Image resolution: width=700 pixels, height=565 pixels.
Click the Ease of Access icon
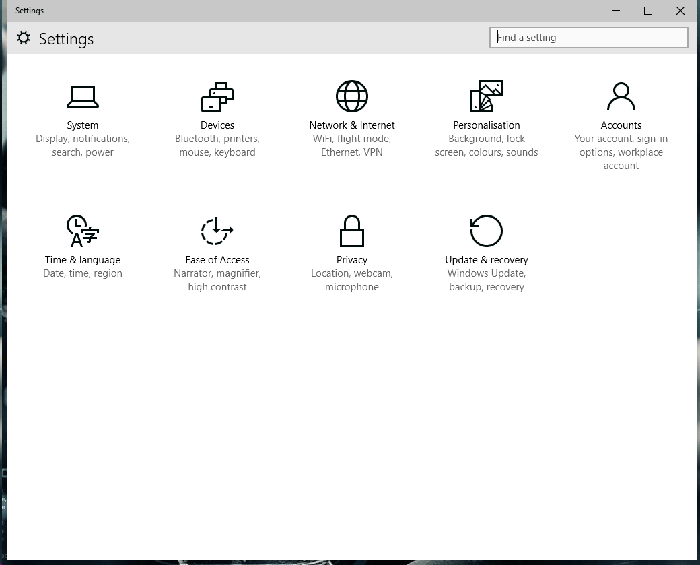click(x=217, y=231)
